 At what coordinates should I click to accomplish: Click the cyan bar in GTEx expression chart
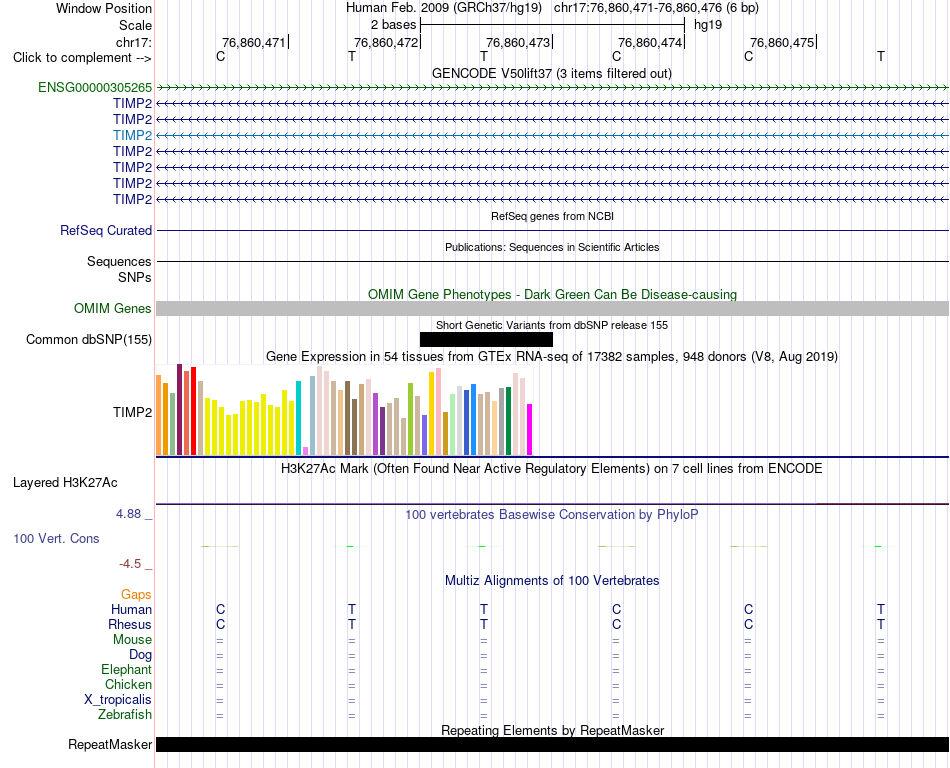pos(298,418)
